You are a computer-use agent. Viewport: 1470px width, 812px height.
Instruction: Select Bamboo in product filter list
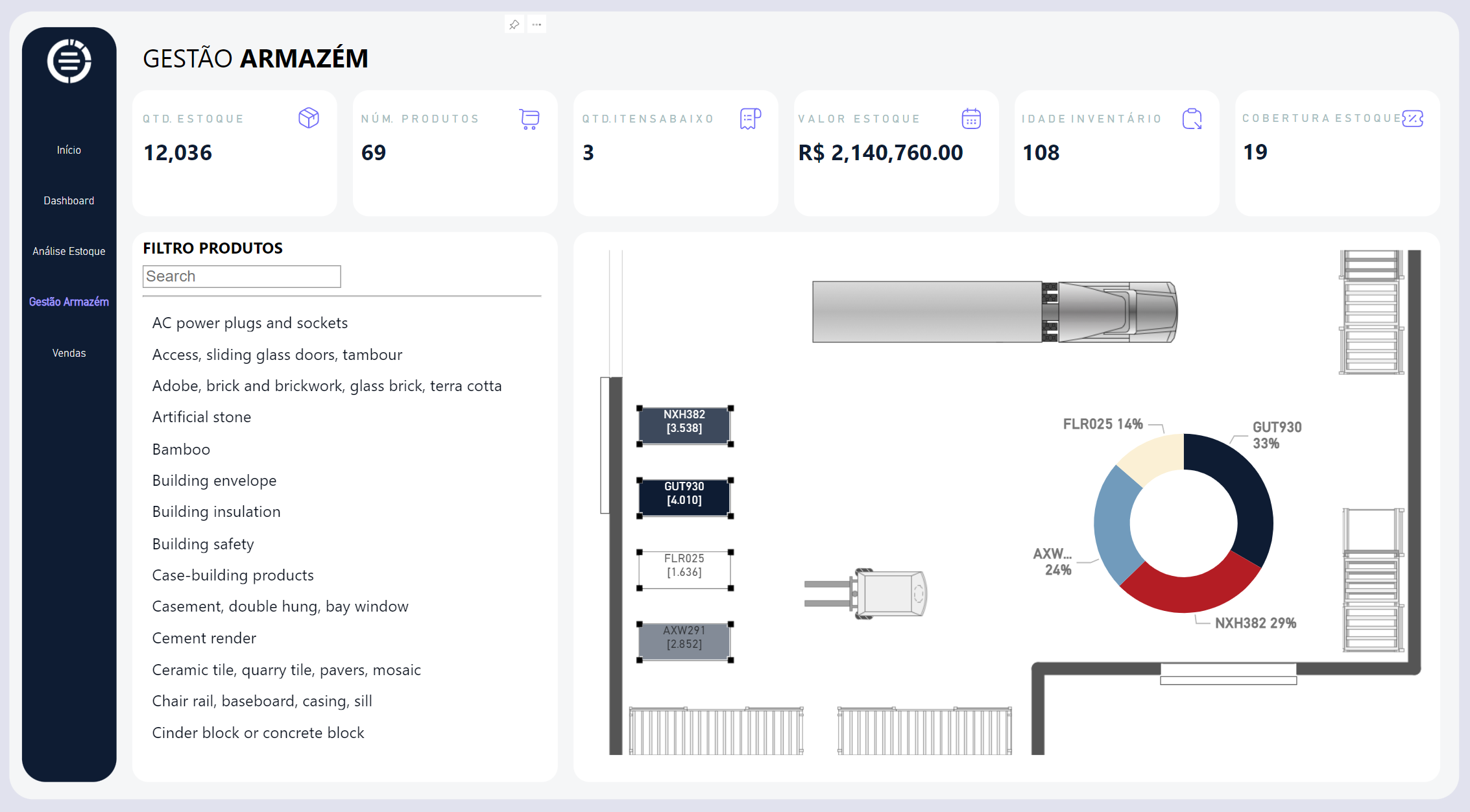181,449
